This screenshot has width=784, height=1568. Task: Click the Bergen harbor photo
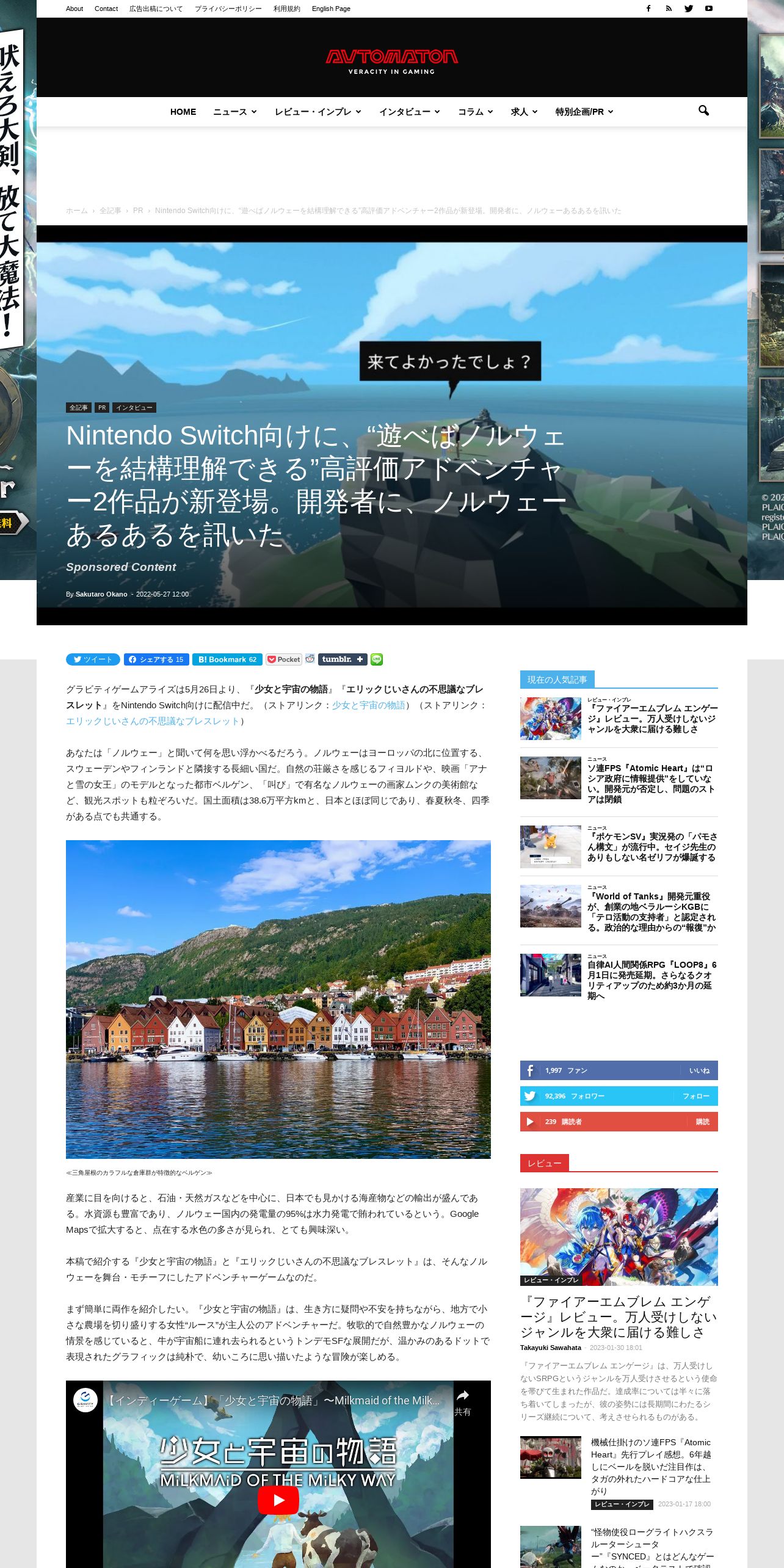pyautogui.click(x=278, y=999)
